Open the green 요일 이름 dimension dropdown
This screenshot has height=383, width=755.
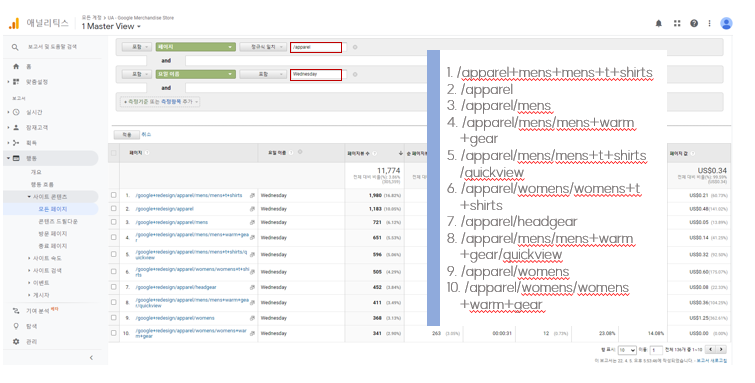coord(195,75)
